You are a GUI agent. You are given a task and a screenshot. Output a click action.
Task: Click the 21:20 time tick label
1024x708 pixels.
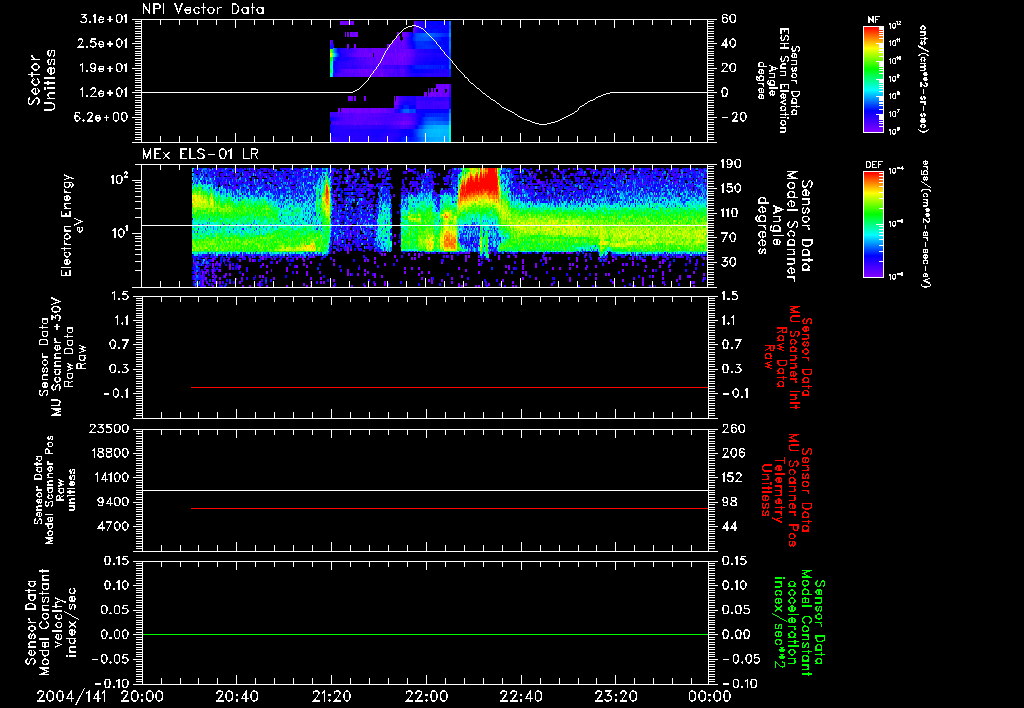(x=332, y=696)
